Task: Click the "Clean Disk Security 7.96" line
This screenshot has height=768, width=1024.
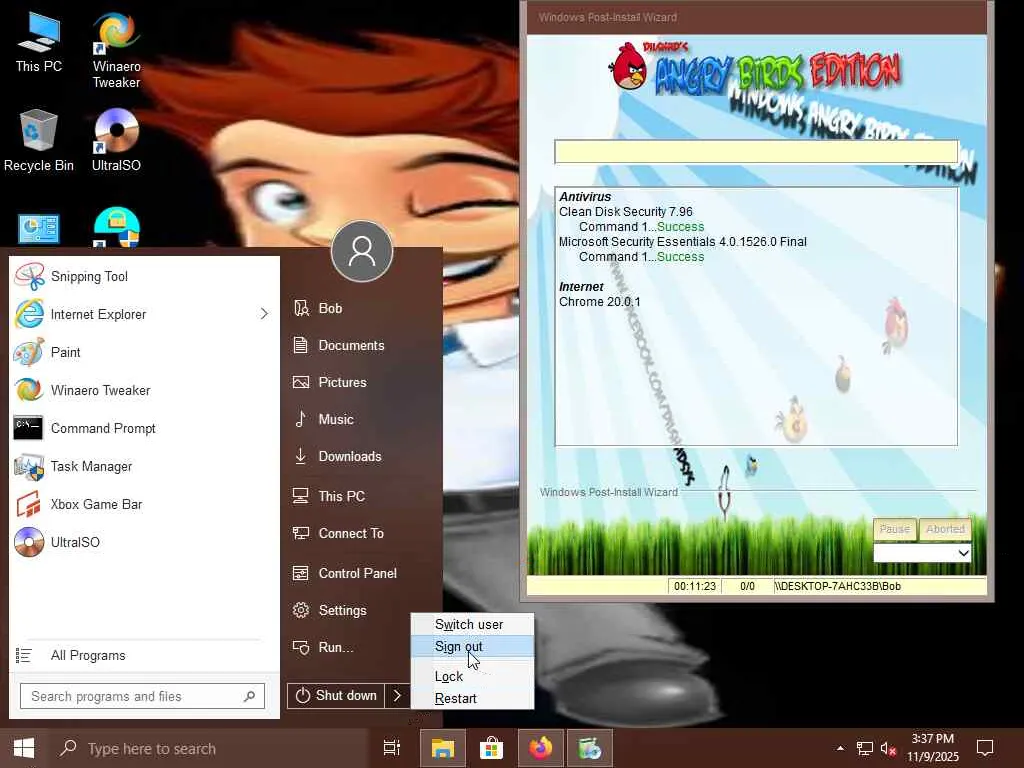Action: 626,212
